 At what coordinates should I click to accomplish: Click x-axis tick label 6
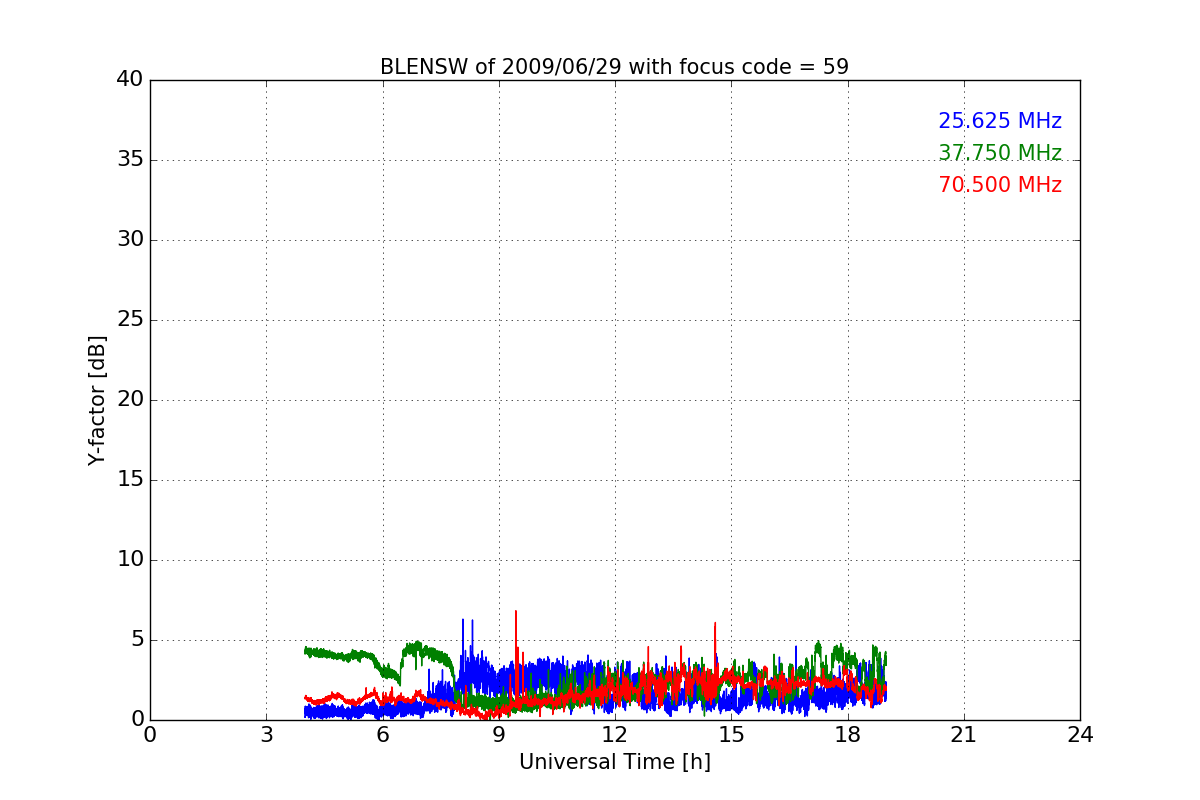click(383, 735)
